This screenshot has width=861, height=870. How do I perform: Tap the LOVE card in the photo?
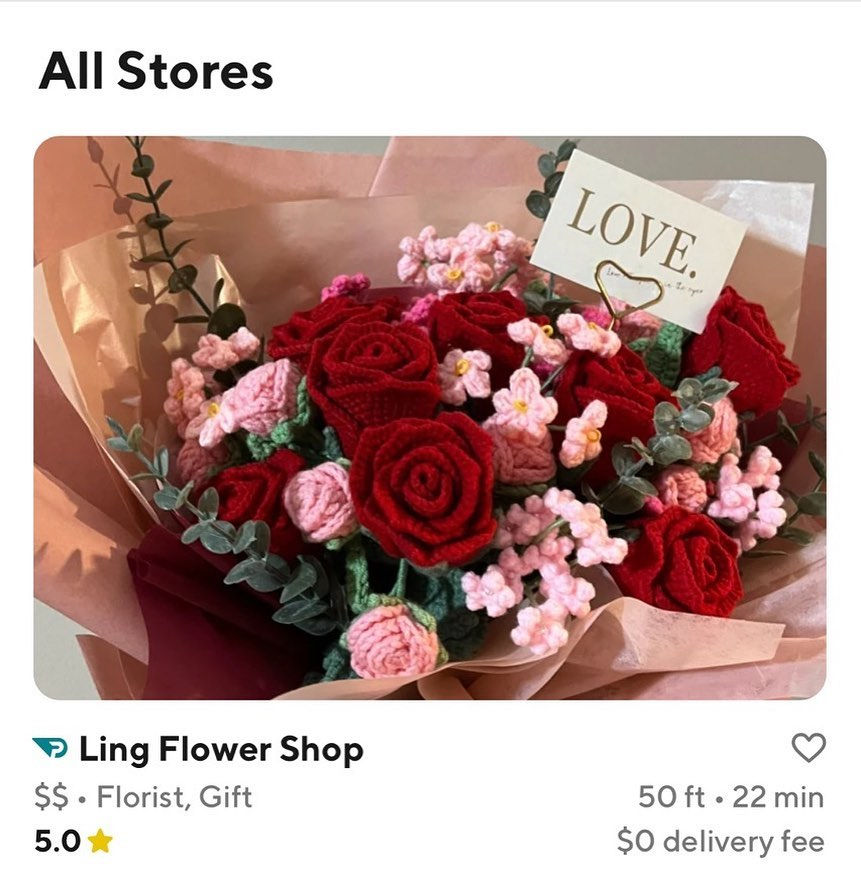[x=638, y=240]
